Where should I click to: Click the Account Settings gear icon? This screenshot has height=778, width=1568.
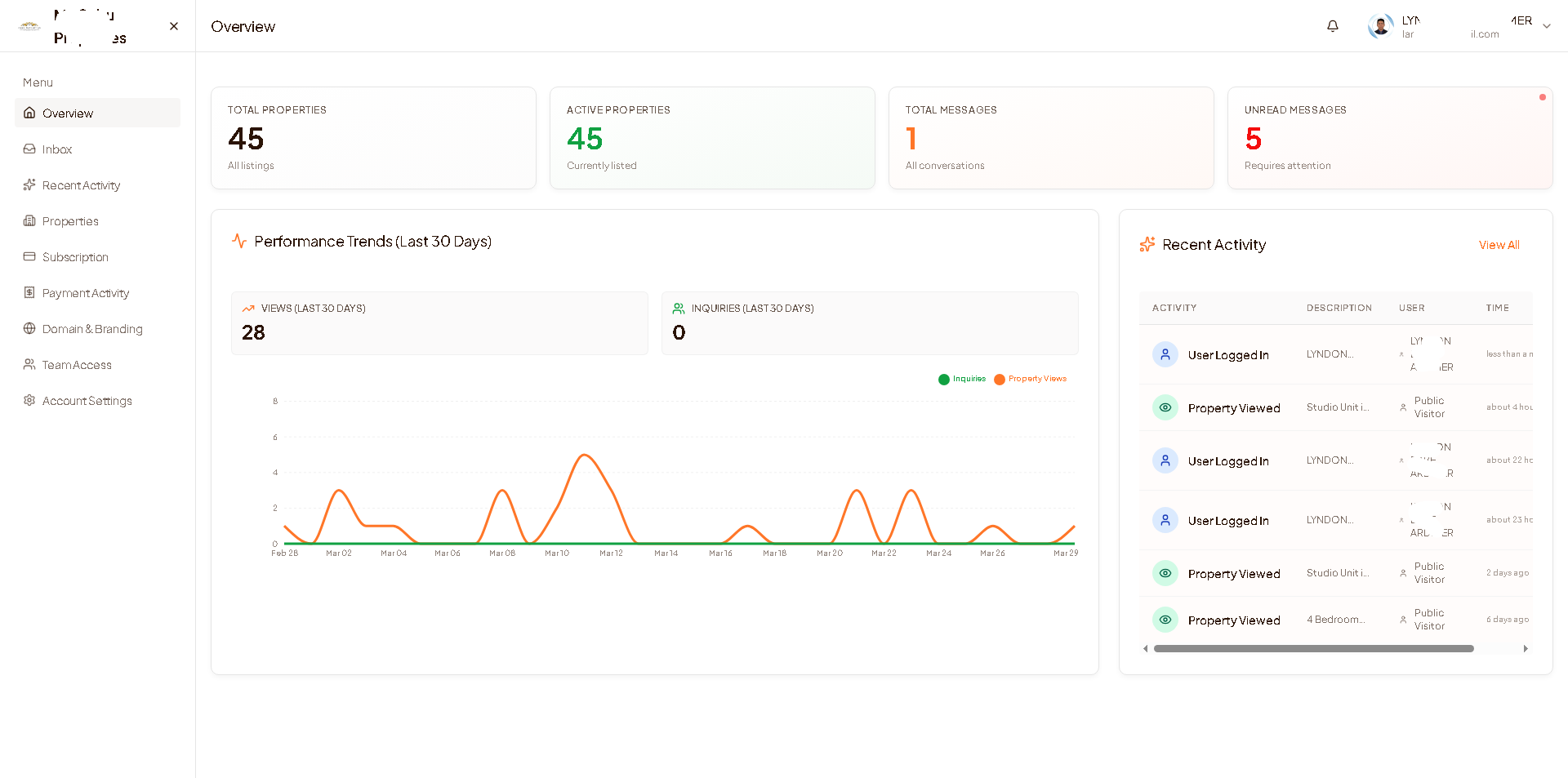coord(29,401)
